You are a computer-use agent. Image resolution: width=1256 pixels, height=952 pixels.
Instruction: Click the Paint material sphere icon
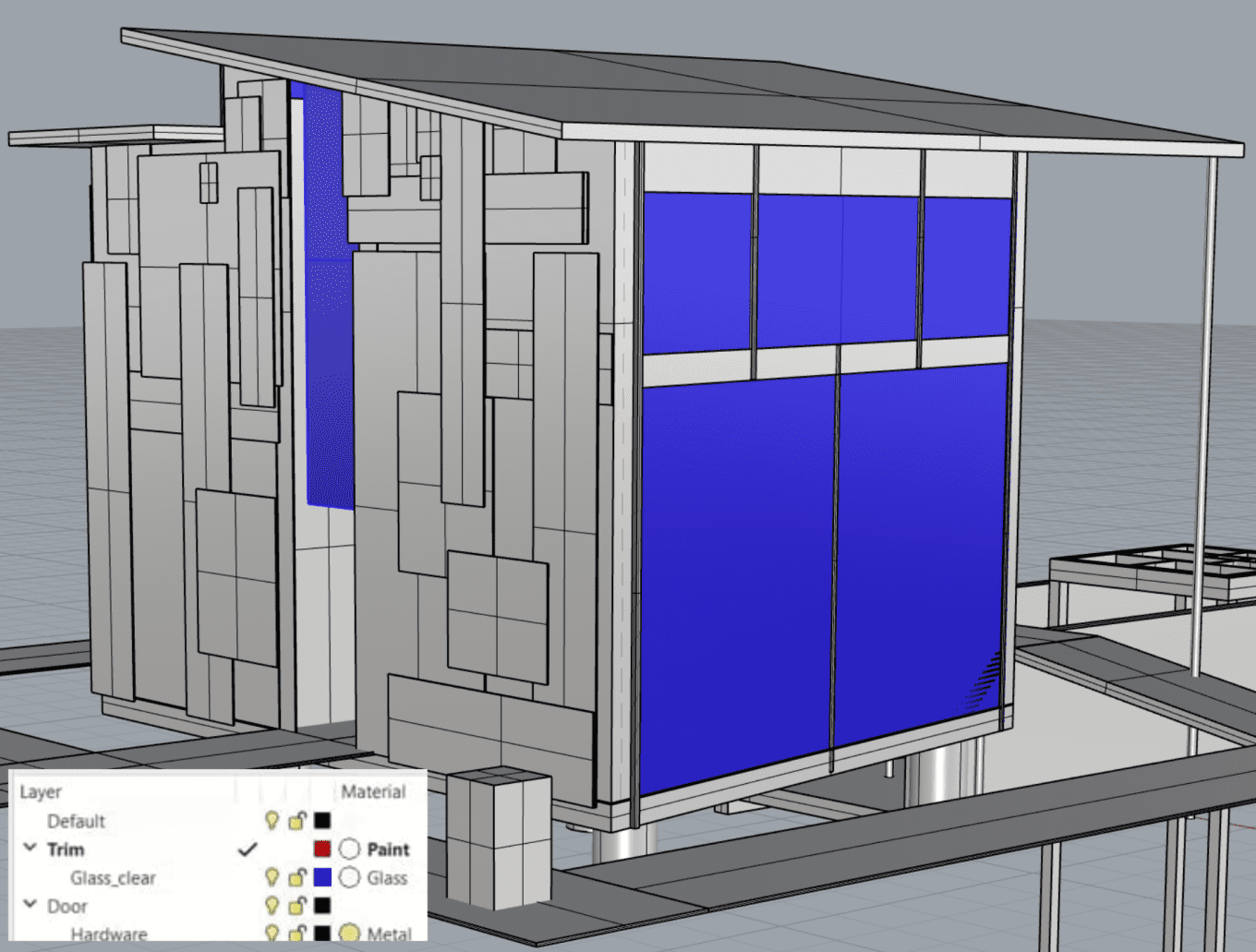pyautogui.click(x=349, y=849)
